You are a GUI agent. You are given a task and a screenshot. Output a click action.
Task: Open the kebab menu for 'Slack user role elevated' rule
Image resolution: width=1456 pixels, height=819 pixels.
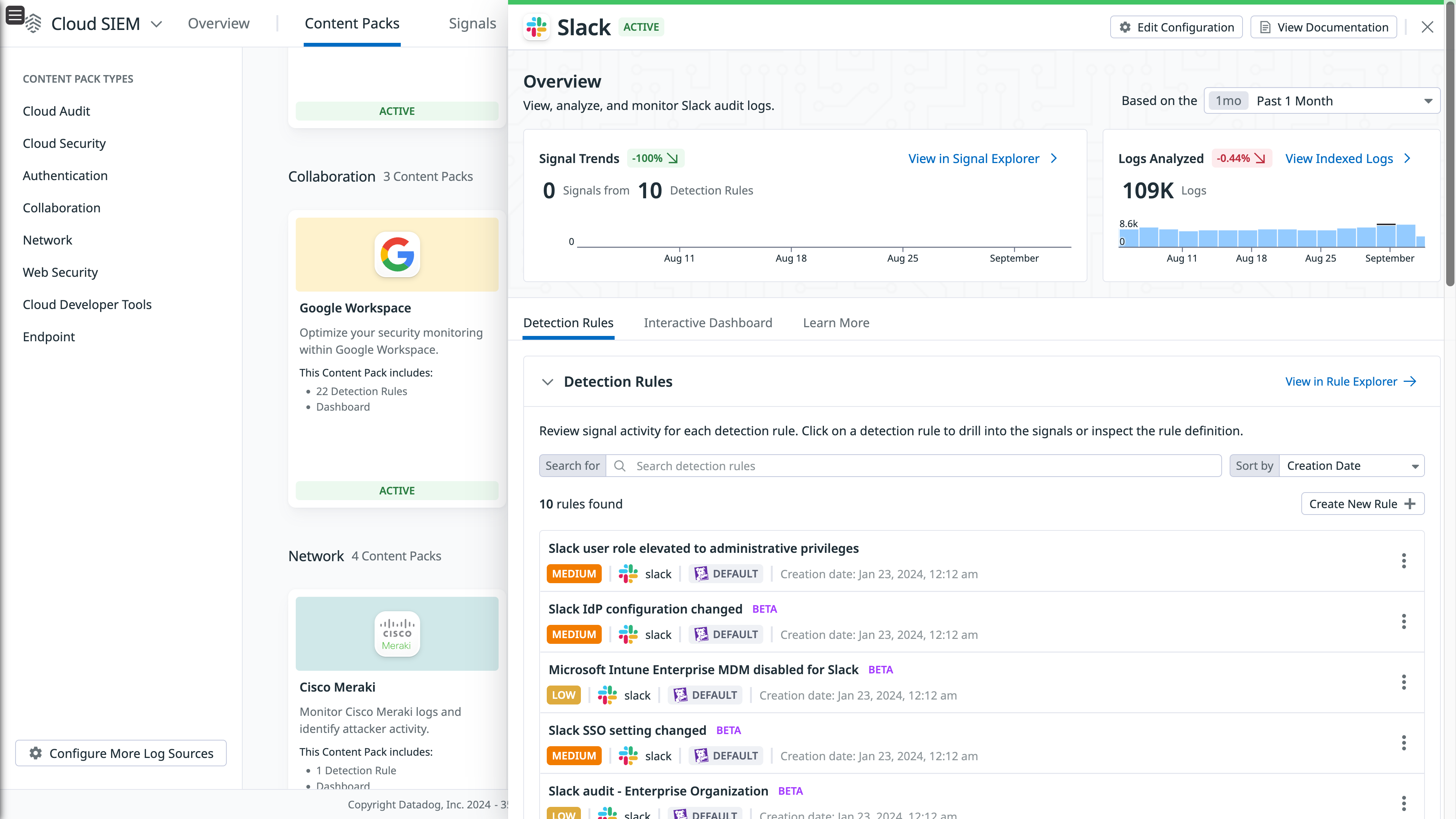point(1404,561)
